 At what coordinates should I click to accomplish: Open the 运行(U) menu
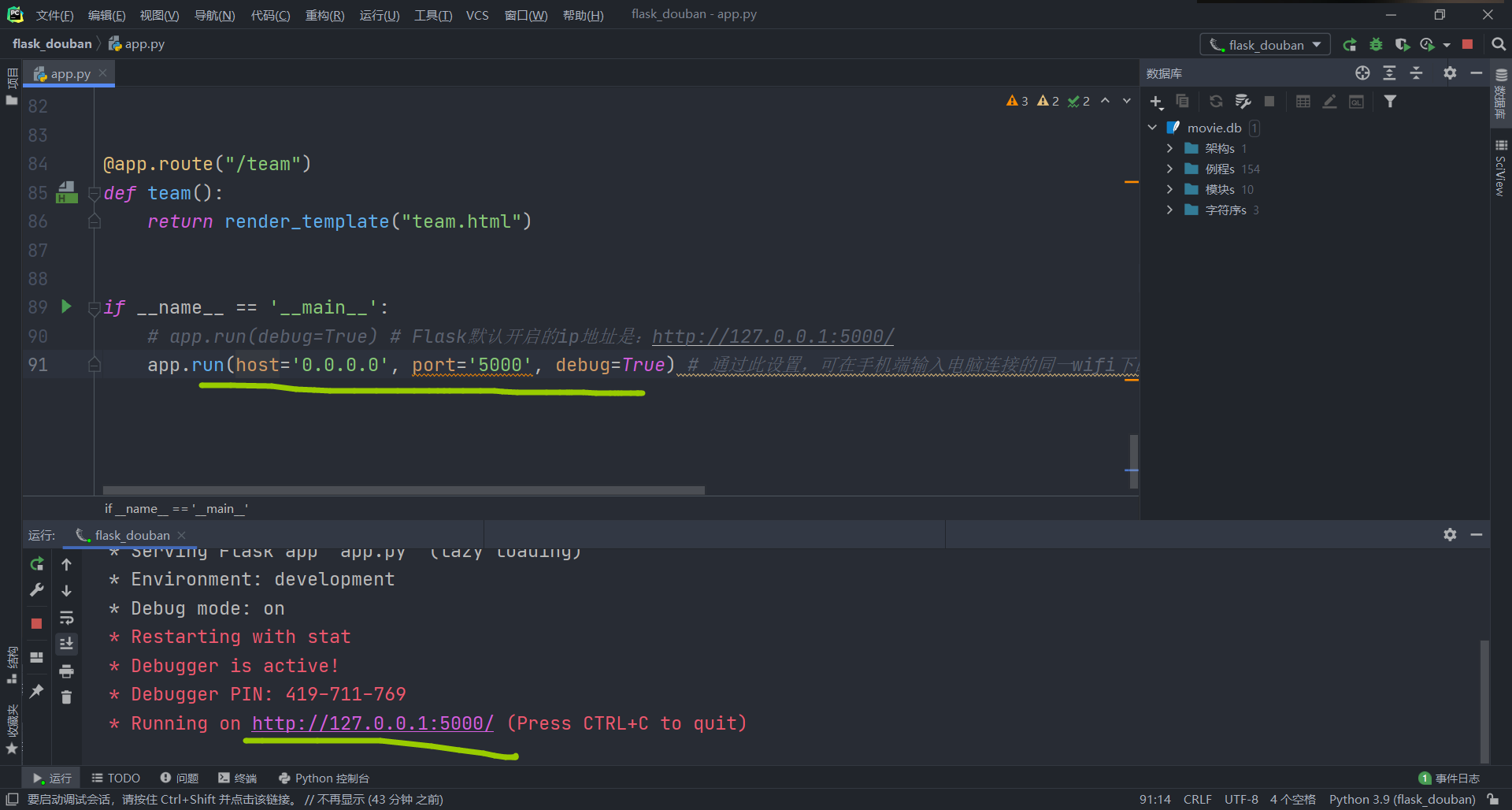pos(380,15)
